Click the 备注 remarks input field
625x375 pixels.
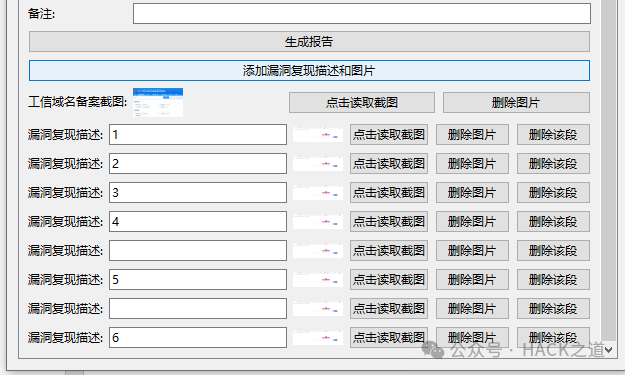[x=362, y=14]
